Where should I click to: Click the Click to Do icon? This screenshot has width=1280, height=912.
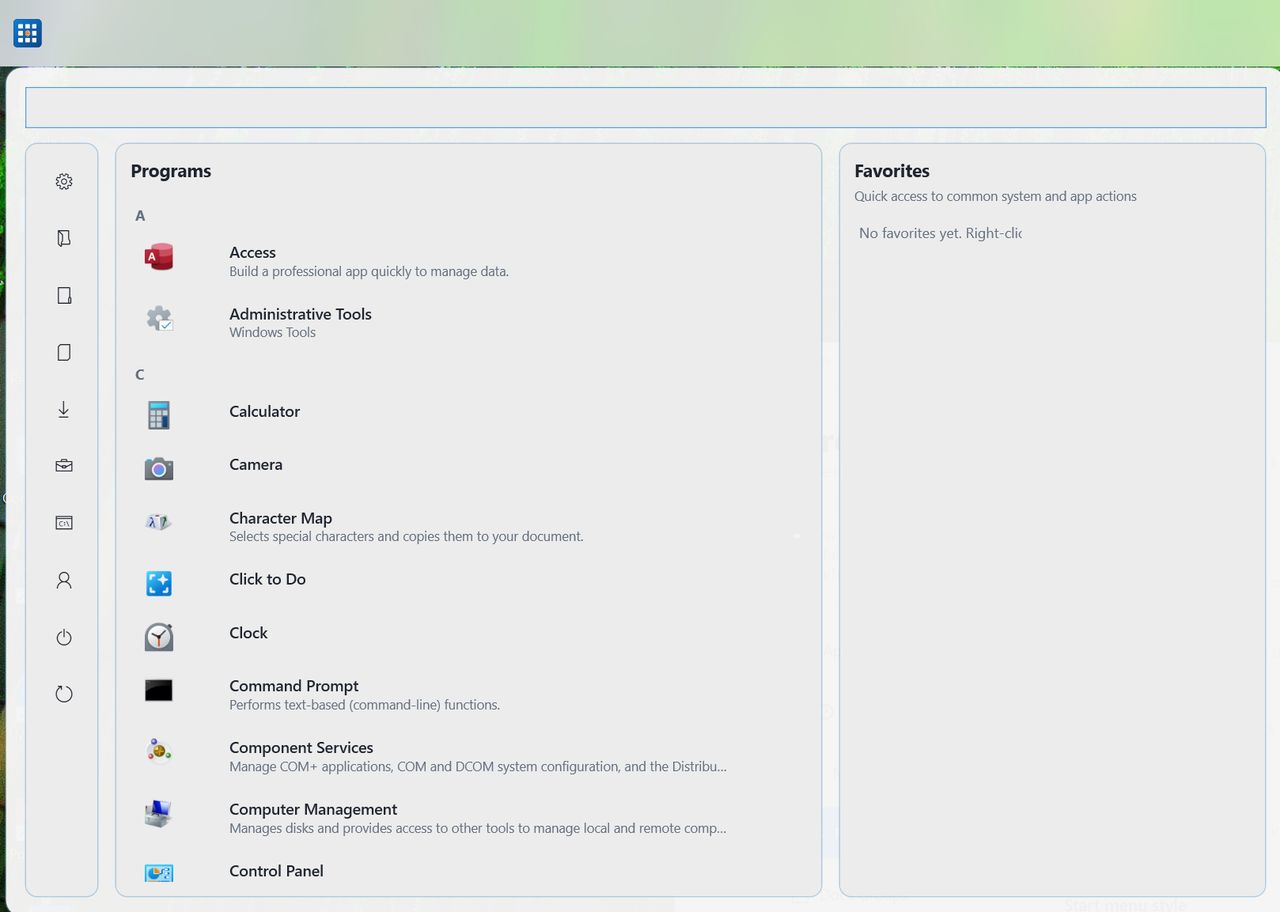click(158, 583)
